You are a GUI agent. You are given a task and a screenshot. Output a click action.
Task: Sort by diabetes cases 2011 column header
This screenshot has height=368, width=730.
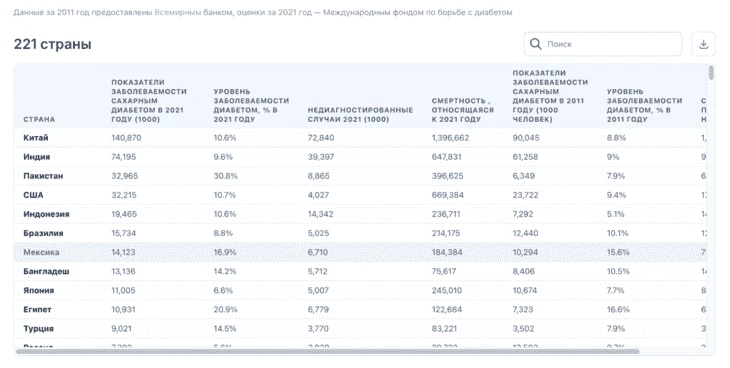[x=550, y=96]
